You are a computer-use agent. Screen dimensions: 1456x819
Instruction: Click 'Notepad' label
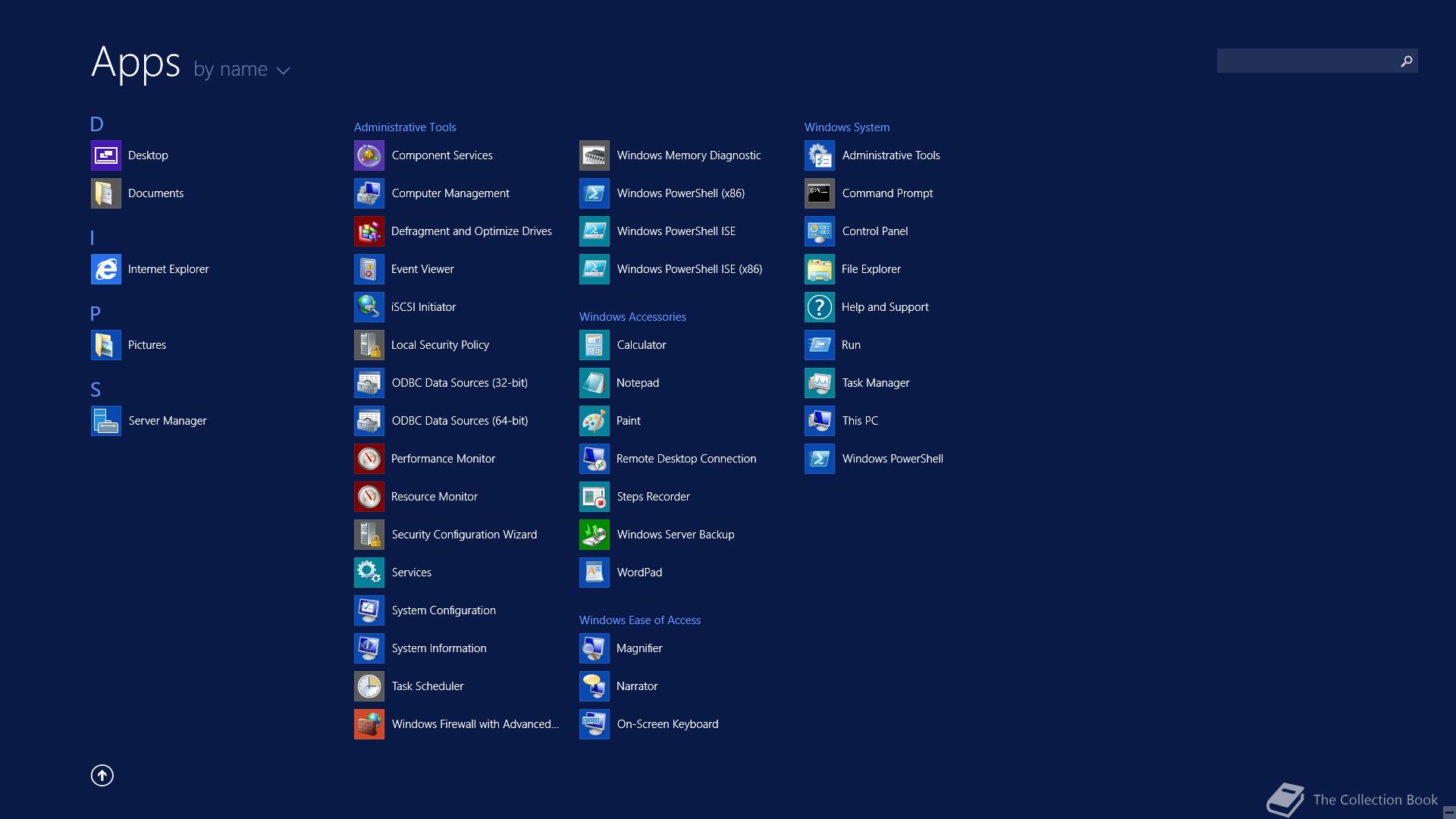click(x=638, y=383)
